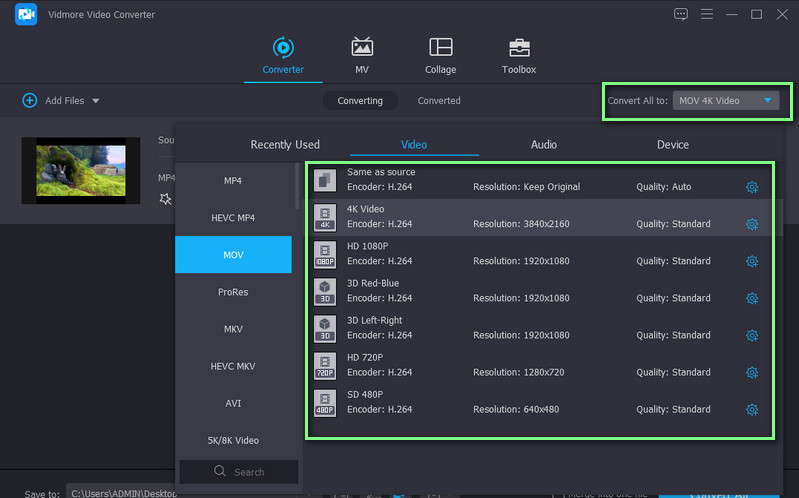Viewport: 799px width, 498px height.
Task: Choose 5K/8K Video format
Action: coord(233,440)
